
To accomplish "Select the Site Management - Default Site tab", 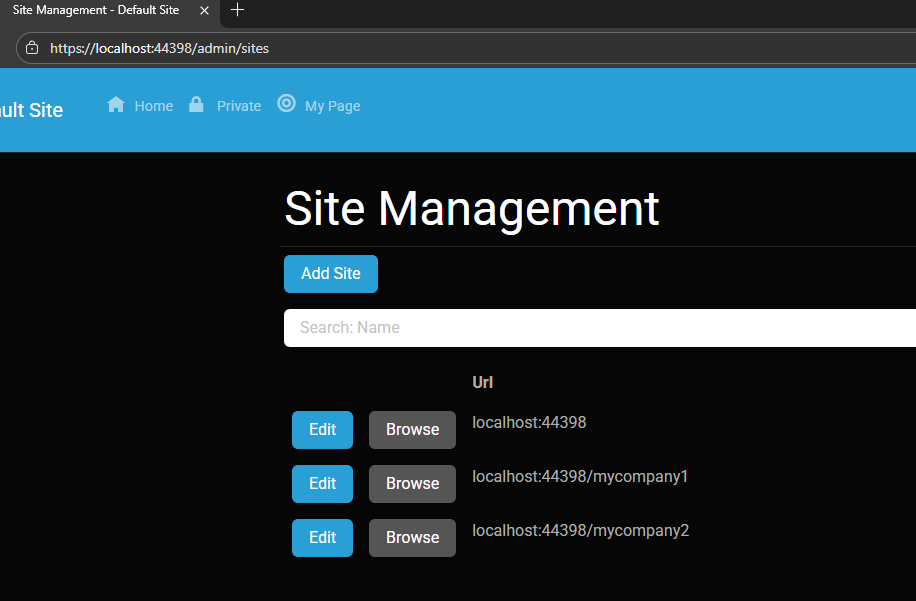I will pos(96,10).
